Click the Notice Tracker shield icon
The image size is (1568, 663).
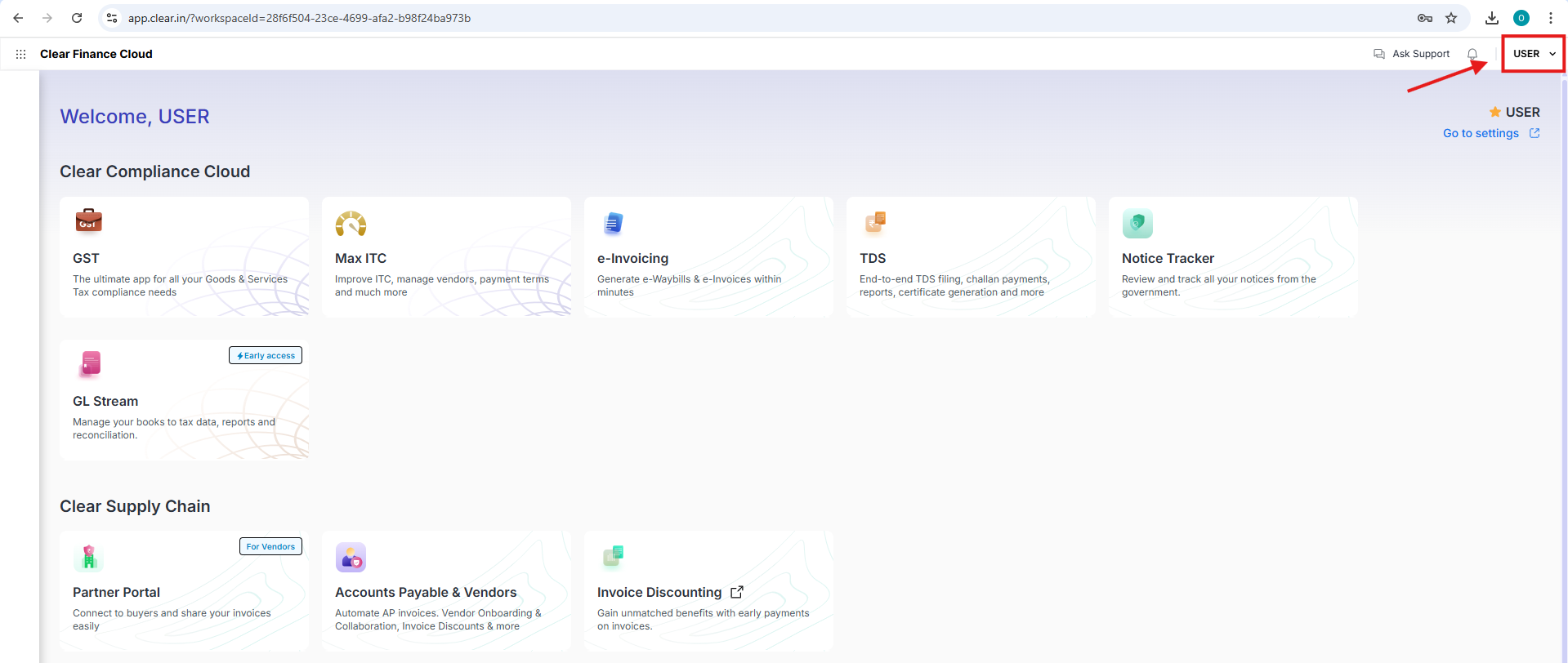pyautogui.click(x=1137, y=223)
